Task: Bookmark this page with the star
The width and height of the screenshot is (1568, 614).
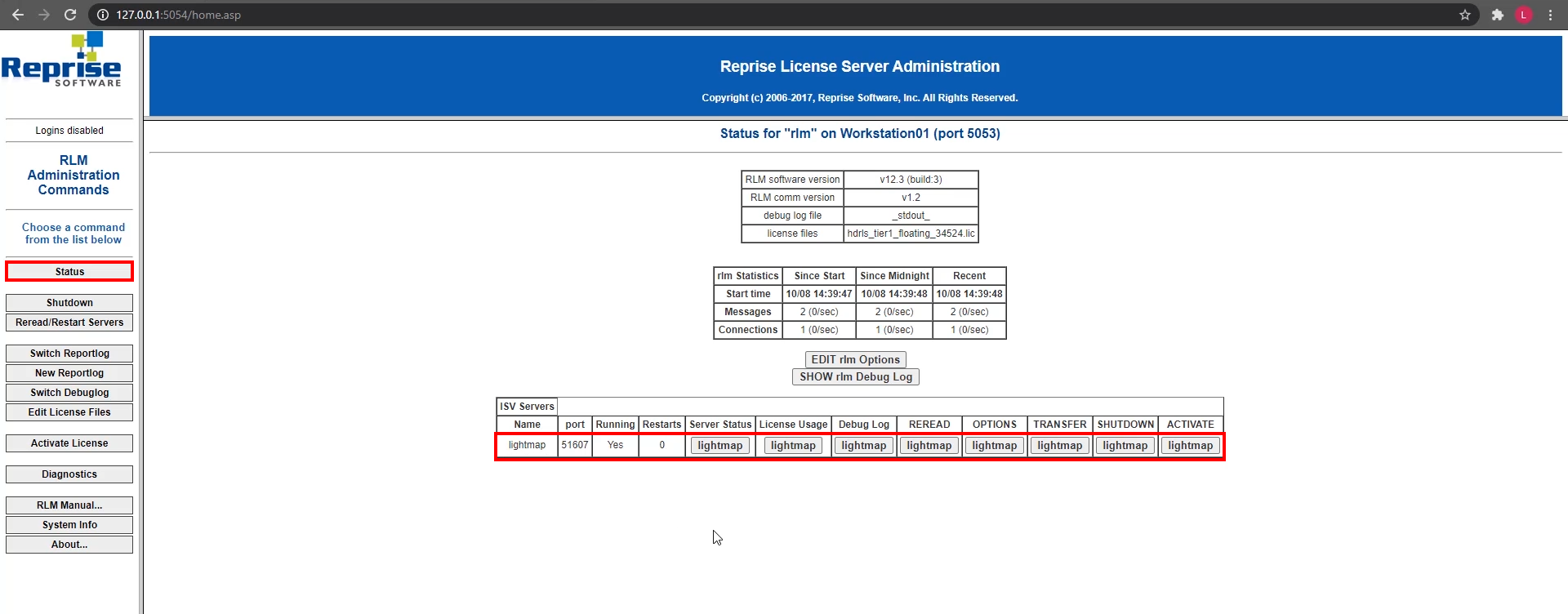Action: pos(1465,15)
